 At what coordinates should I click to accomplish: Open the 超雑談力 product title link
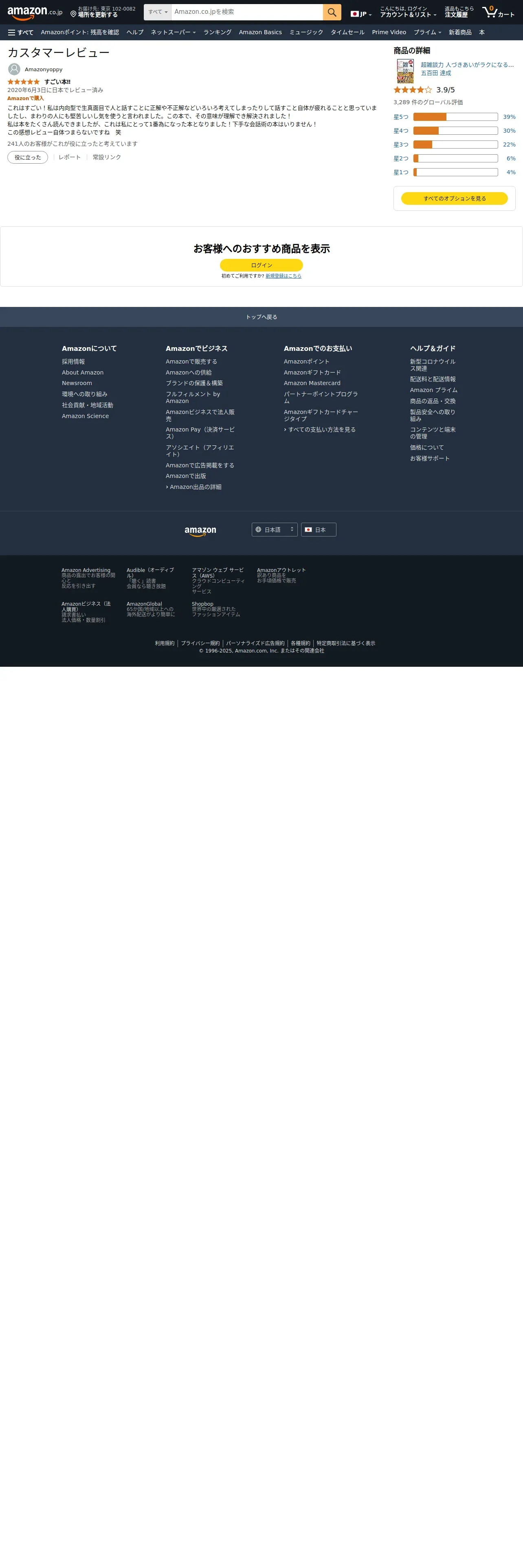pyautogui.click(x=467, y=65)
